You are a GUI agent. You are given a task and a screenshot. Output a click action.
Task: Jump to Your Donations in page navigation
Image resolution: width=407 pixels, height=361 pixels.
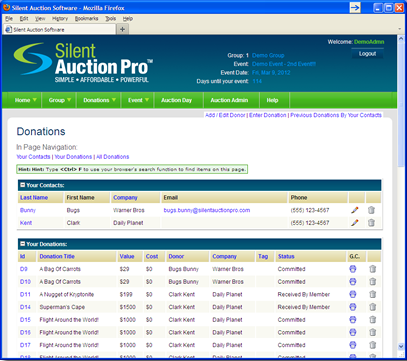73,157
